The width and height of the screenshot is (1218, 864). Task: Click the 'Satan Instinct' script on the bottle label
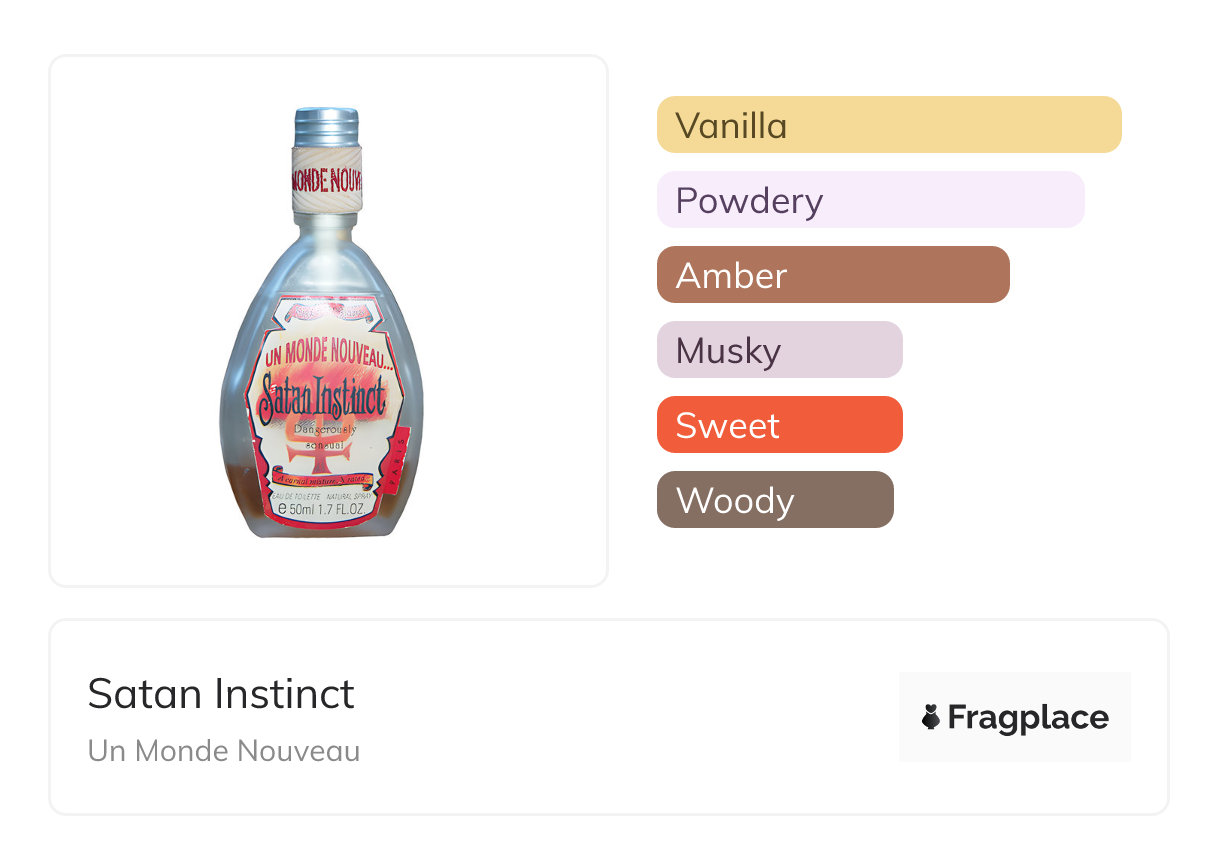(x=323, y=398)
